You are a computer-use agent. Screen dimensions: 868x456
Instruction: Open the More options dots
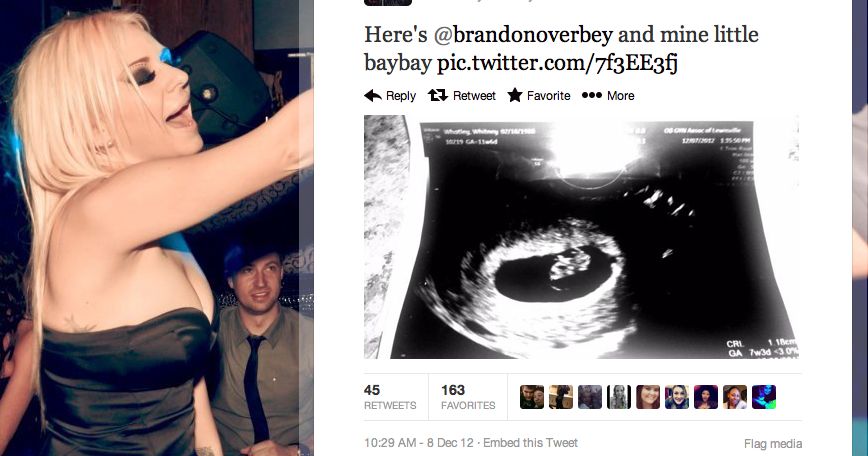[x=592, y=95]
